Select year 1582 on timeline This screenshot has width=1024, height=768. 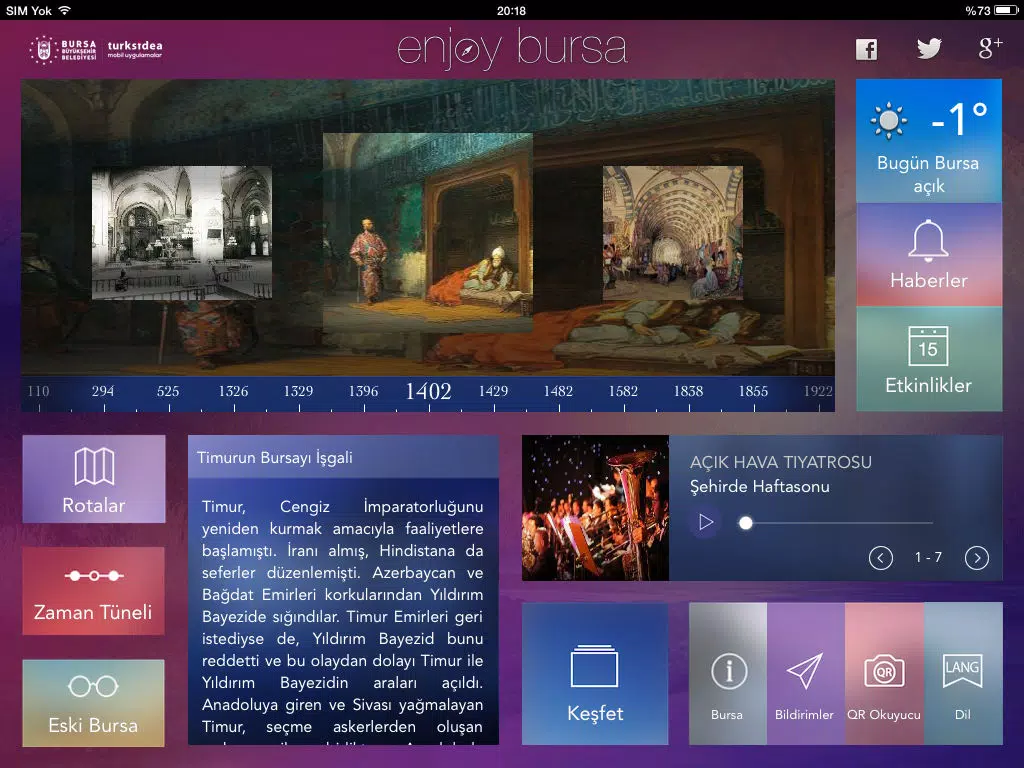623,391
